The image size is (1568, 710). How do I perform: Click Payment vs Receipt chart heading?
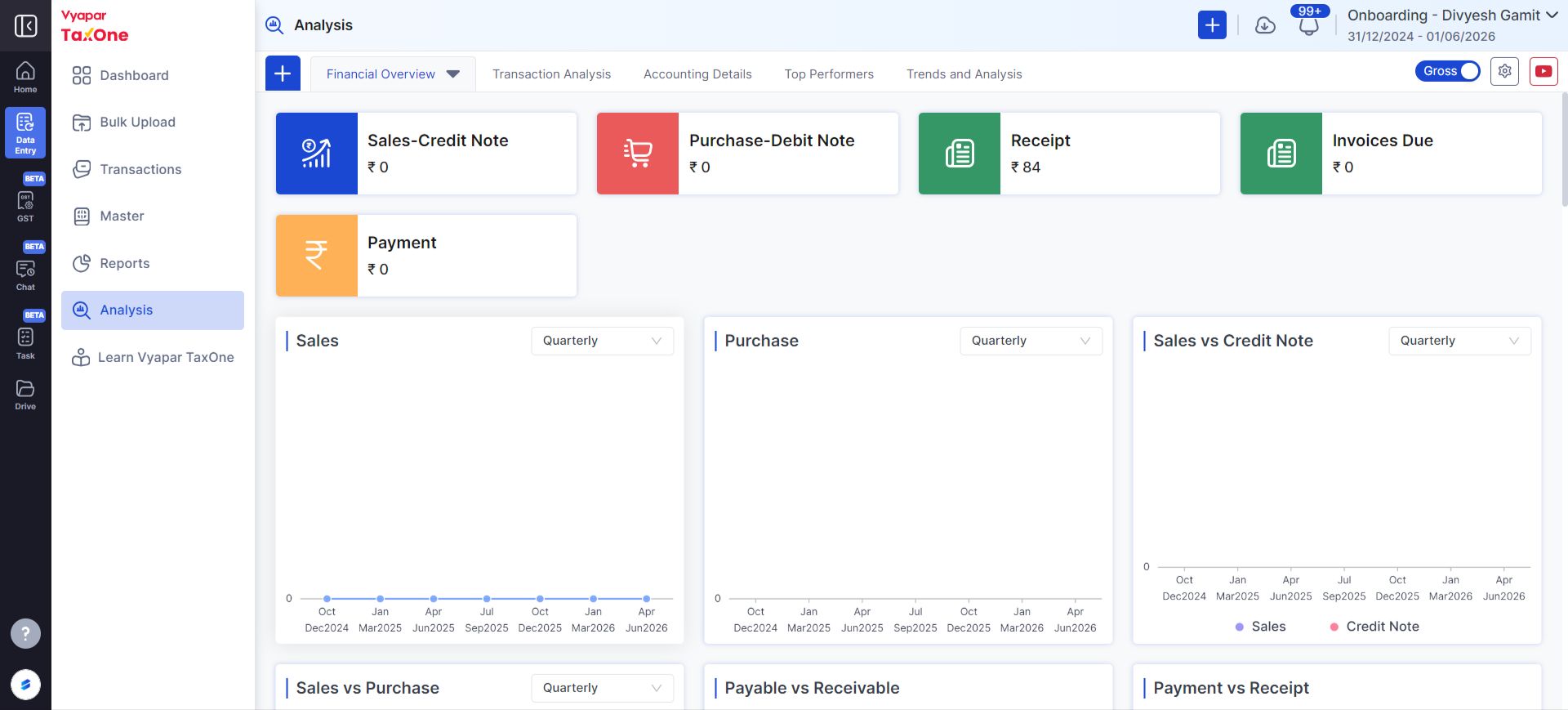[x=1231, y=688]
